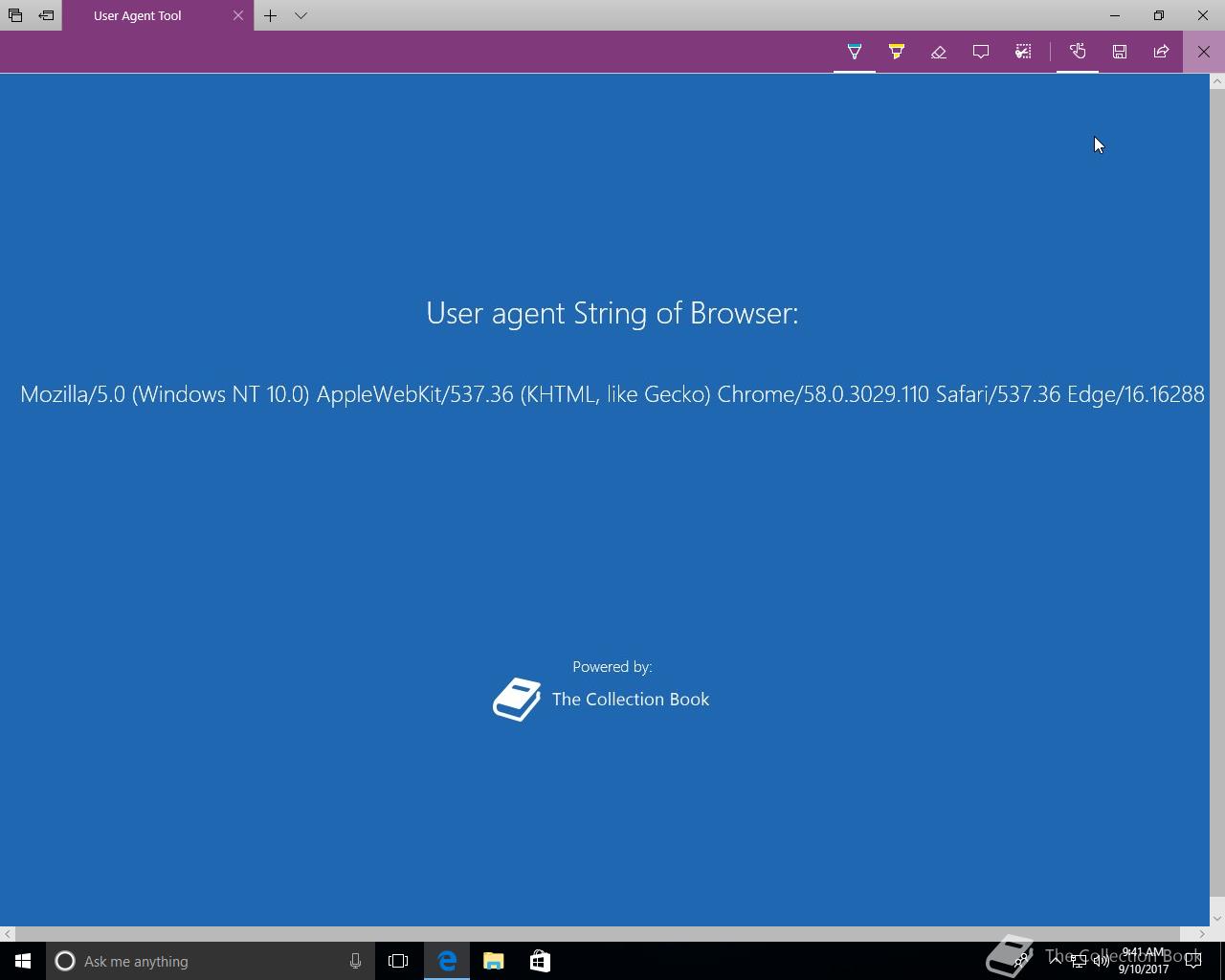
Task: Exit web note mode
Action: tap(1204, 52)
